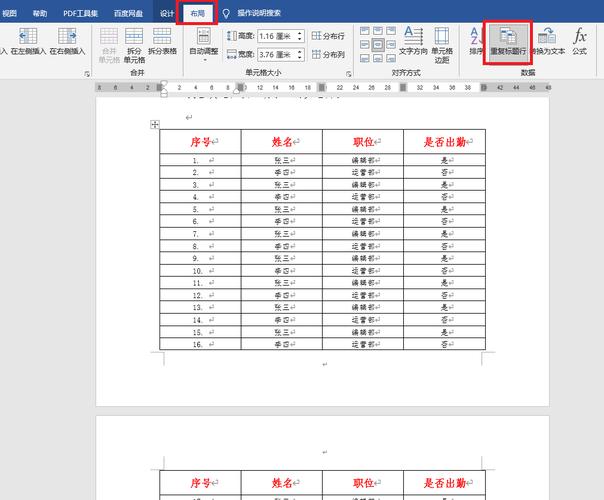Align cell text bottom center
This screenshot has width=604, height=500.
378,58
